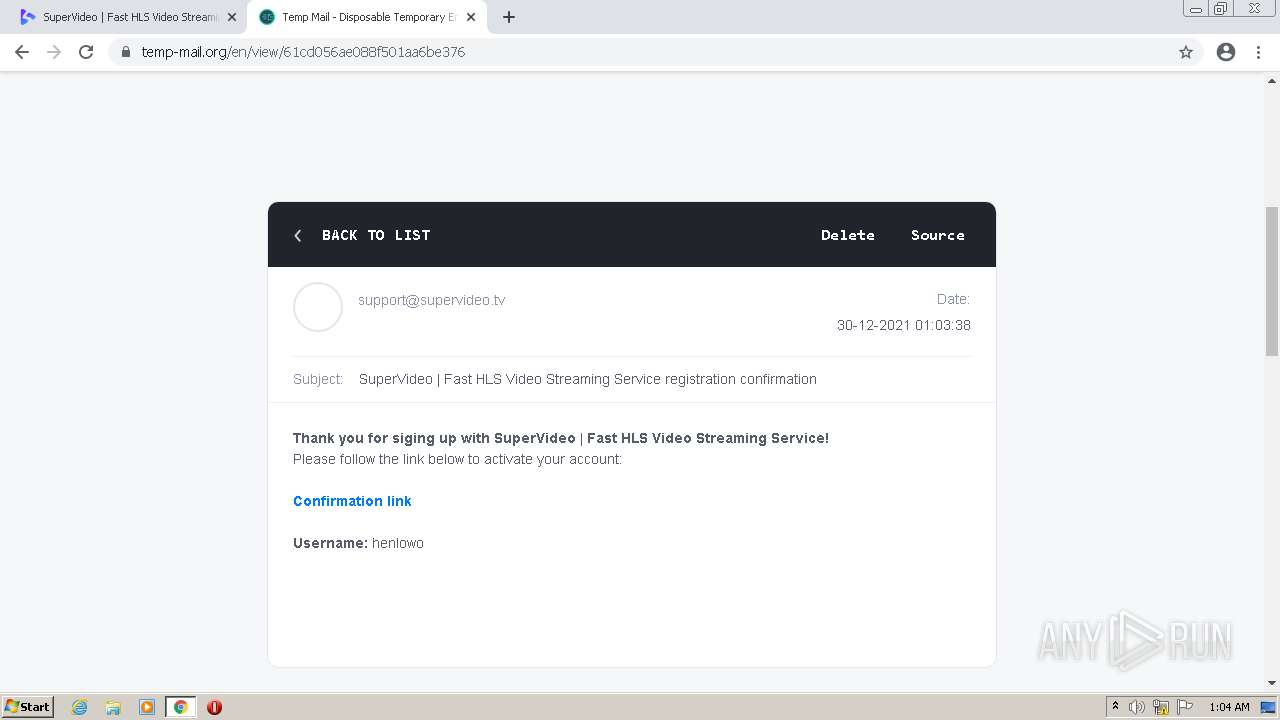1280x720 pixels.
Task: Click the sender avatar circle
Action: 318,307
